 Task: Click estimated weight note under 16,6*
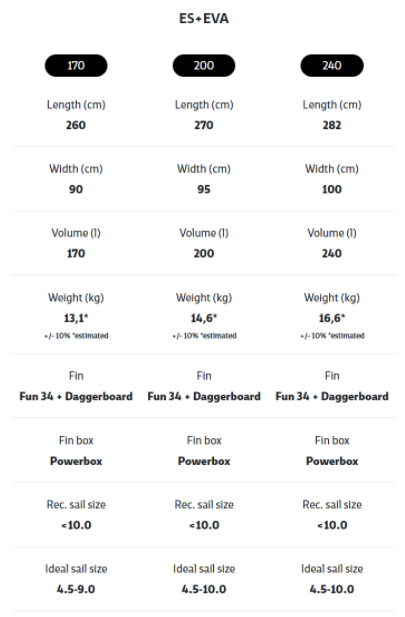[x=332, y=336]
